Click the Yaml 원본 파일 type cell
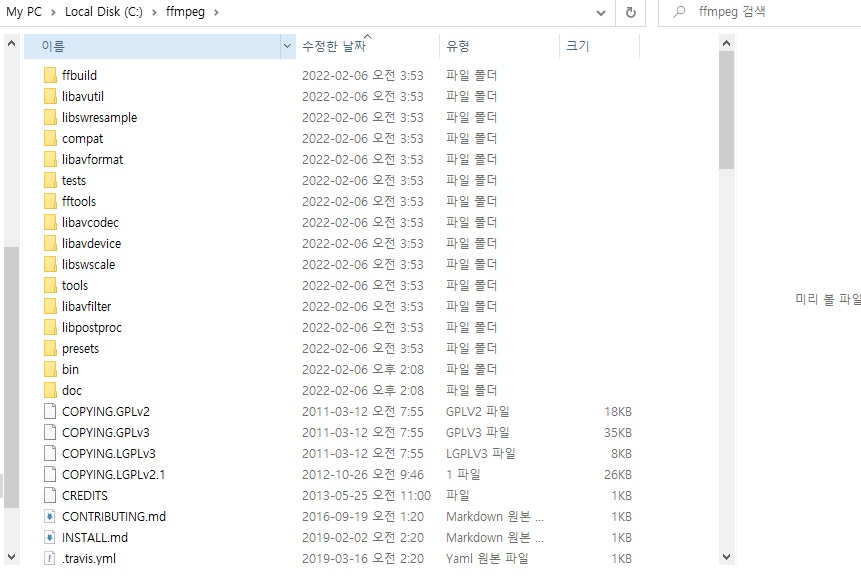 (x=487, y=559)
